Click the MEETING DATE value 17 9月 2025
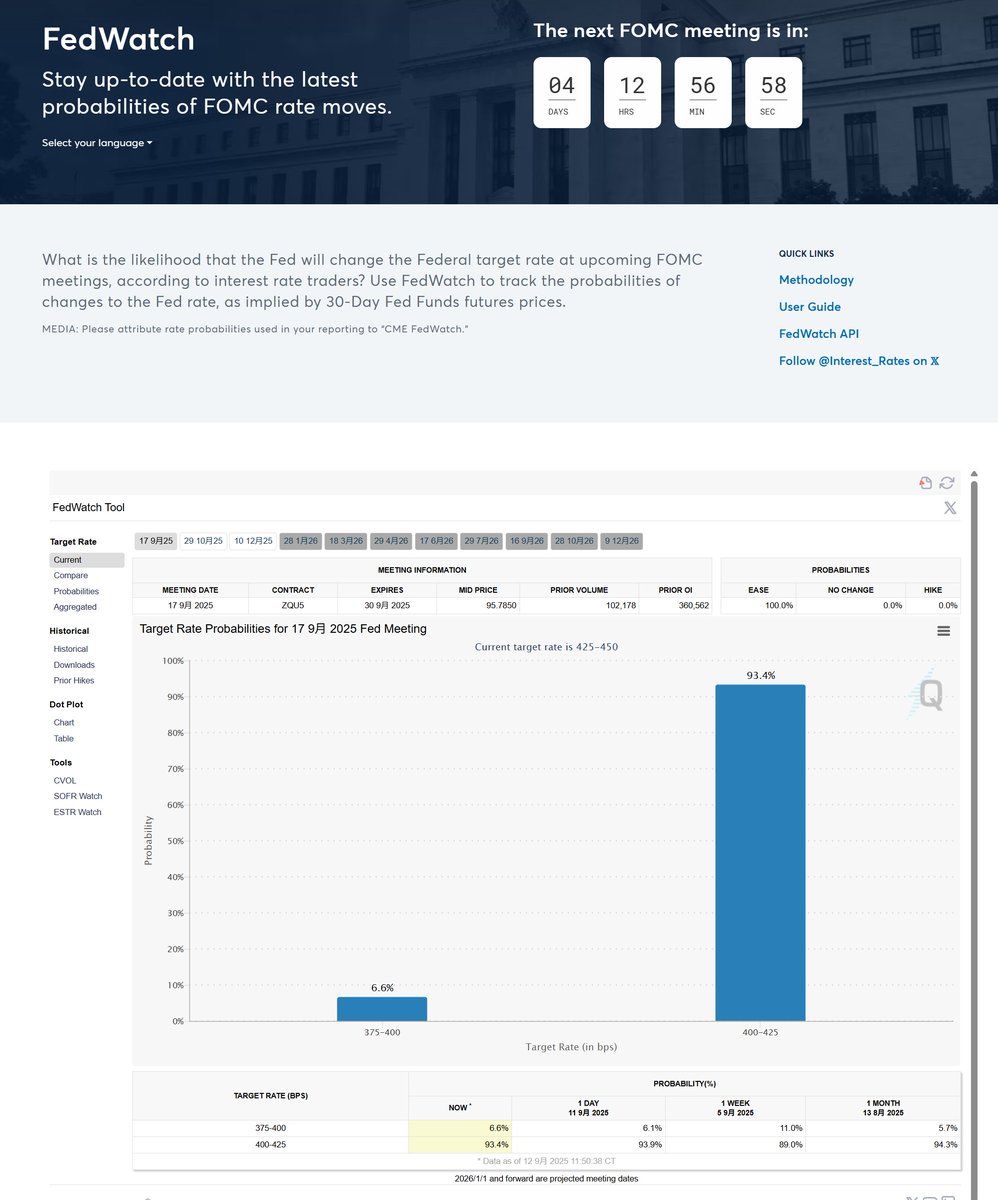Viewport: 998px width, 1200px height. [x=190, y=605]
